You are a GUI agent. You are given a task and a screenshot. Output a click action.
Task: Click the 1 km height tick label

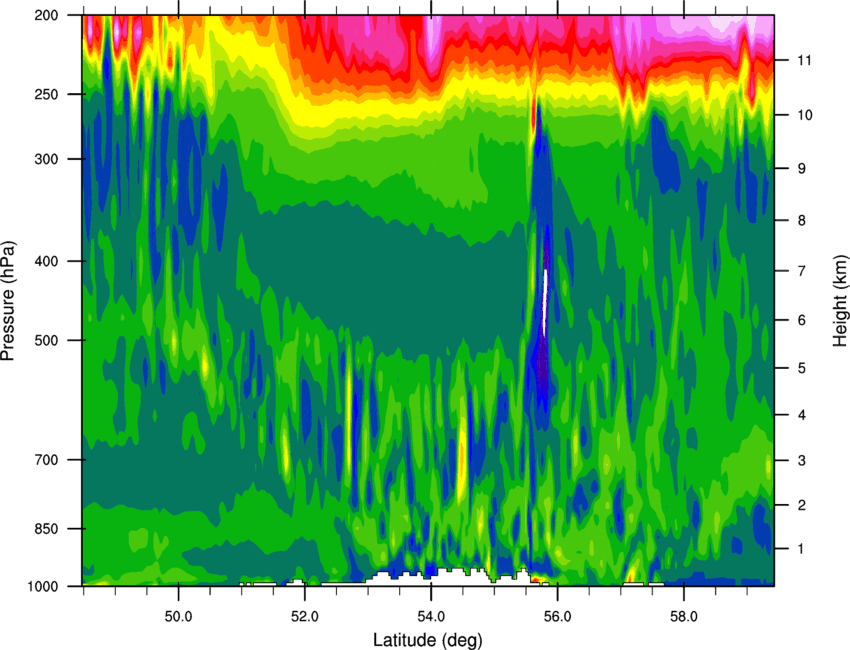click(801, 549)
